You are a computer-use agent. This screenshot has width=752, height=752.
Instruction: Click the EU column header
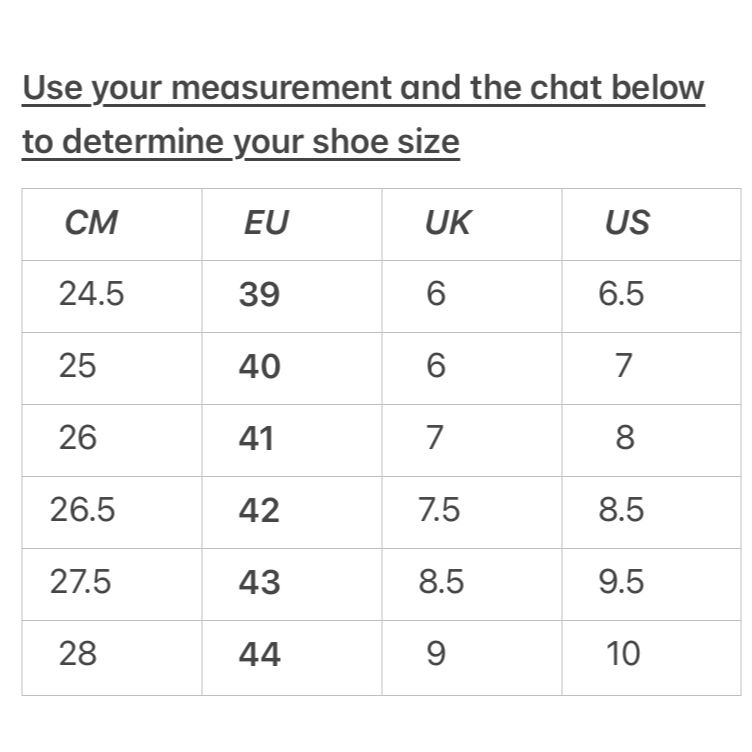[292, 224]
